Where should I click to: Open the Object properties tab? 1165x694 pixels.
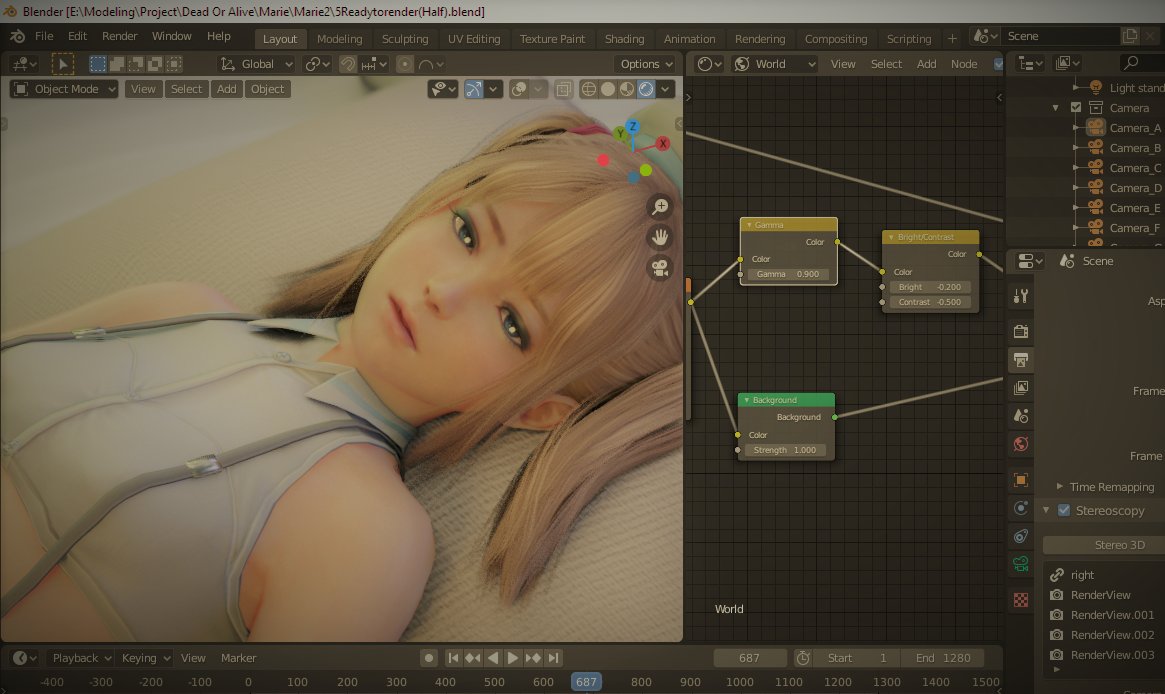click(1021, 480)
